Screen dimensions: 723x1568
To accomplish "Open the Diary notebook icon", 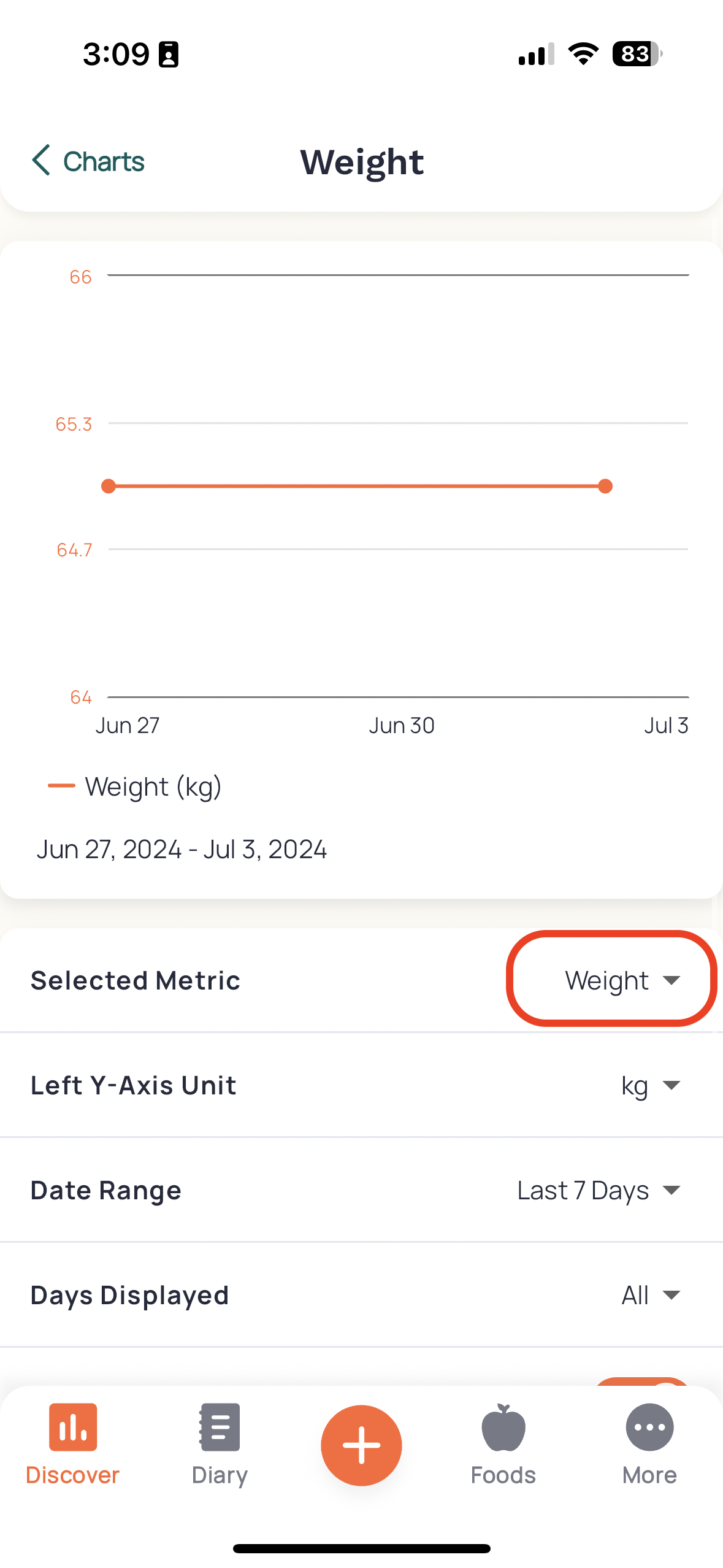I will (220, 1427).
